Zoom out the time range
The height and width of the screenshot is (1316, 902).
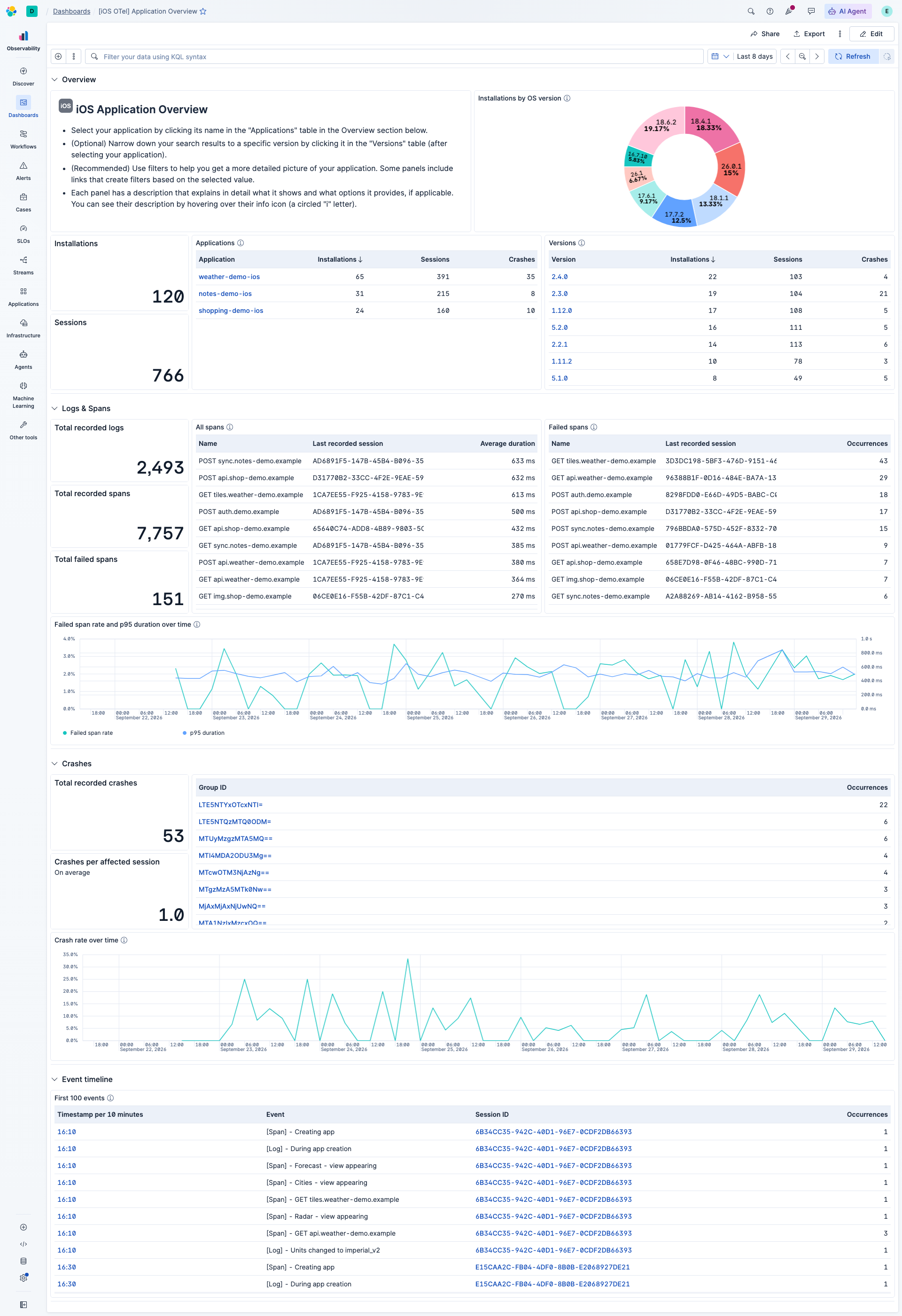[802, 57]
